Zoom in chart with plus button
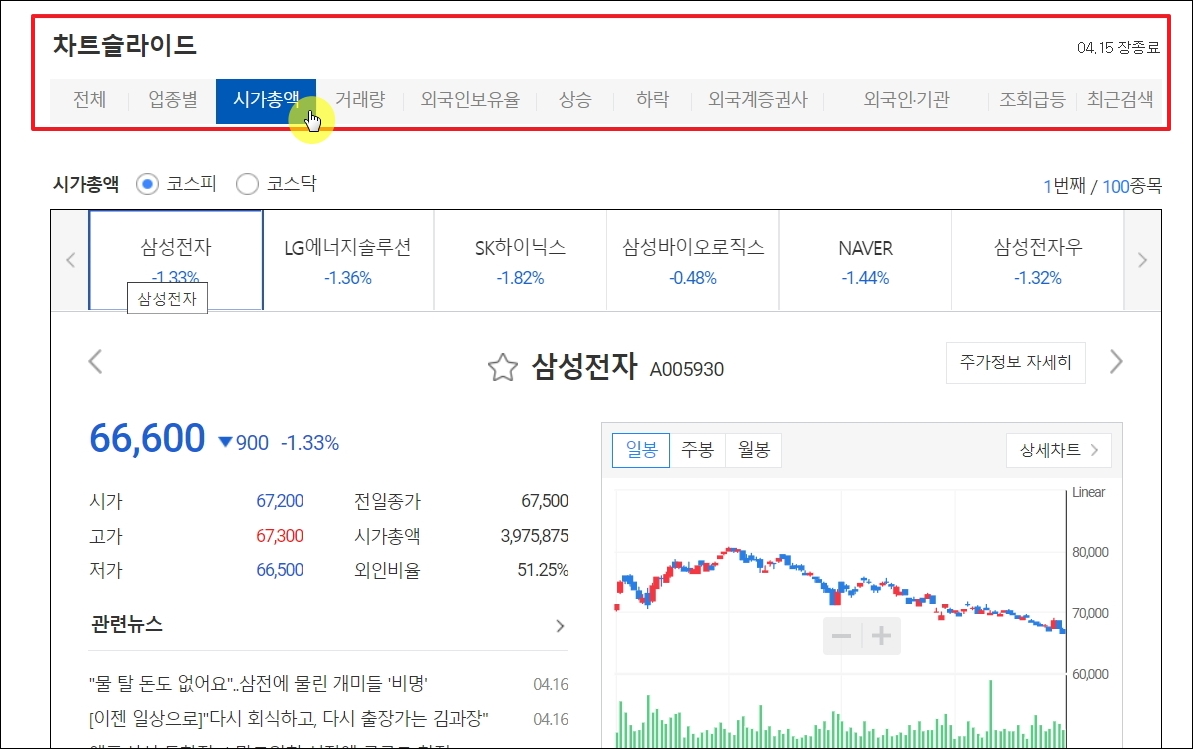Screen dimensions: 1193x749 pos(881,636)
